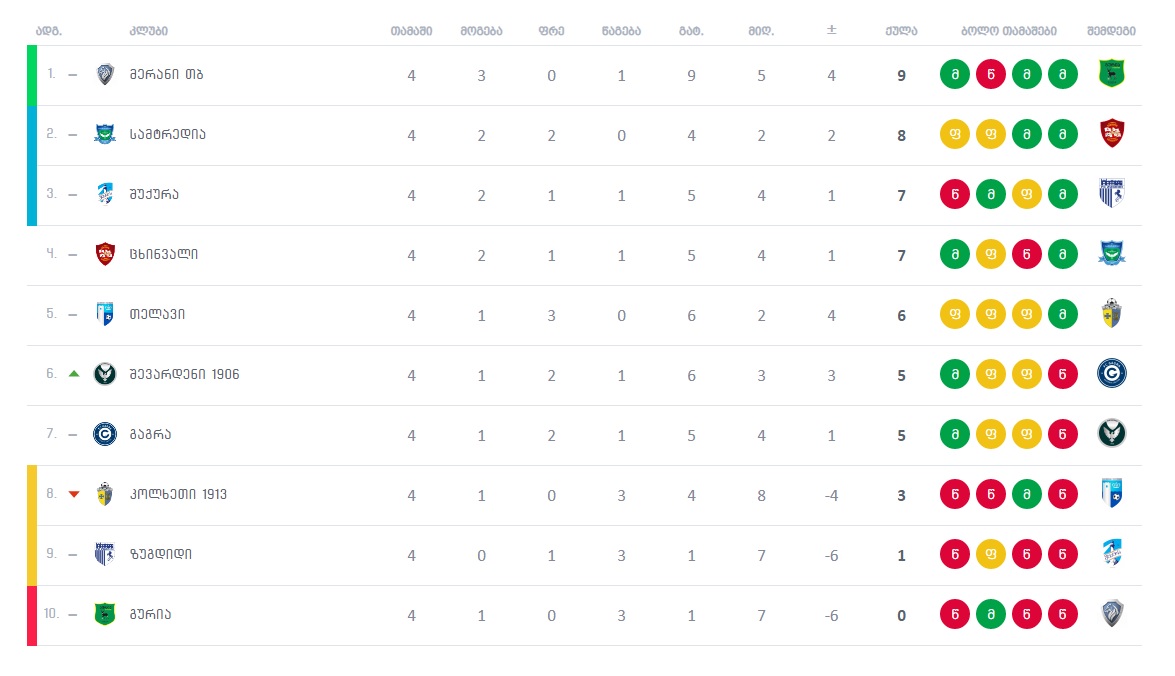Click the გურია green crest in row 10
Image resolution: width=1175 pixels, height=676 pixels.
coord(105,614)
